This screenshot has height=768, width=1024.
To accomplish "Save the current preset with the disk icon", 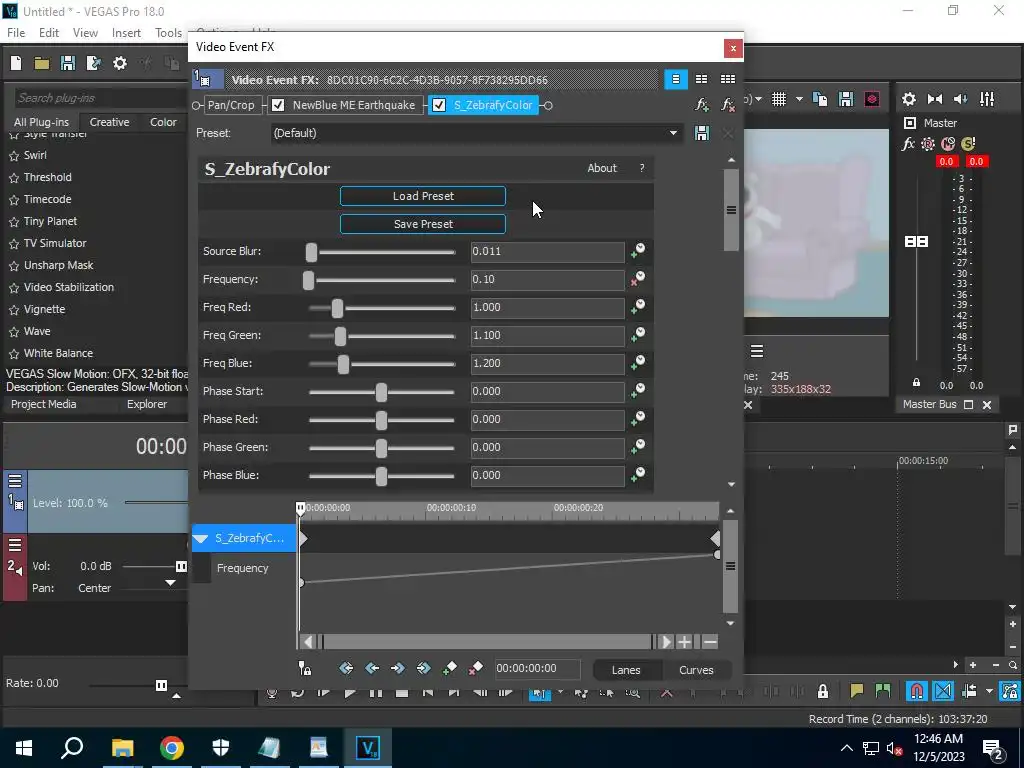I will click(x=702, y=133).
